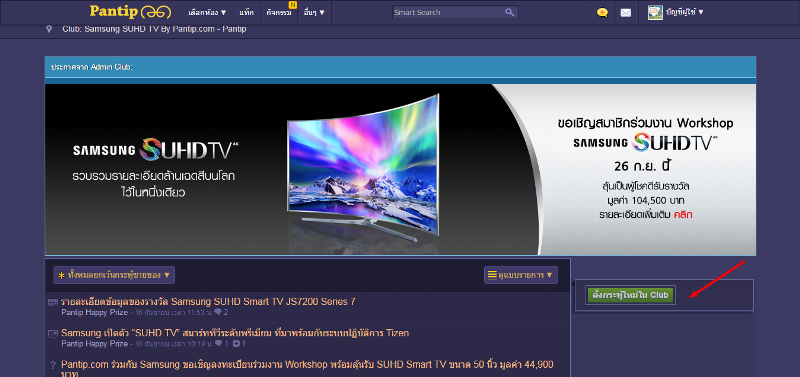The width and height of the screenshot is (800, 377).
Task: Click the magnifier icon in Smart Search
Action: click(509, 12)
